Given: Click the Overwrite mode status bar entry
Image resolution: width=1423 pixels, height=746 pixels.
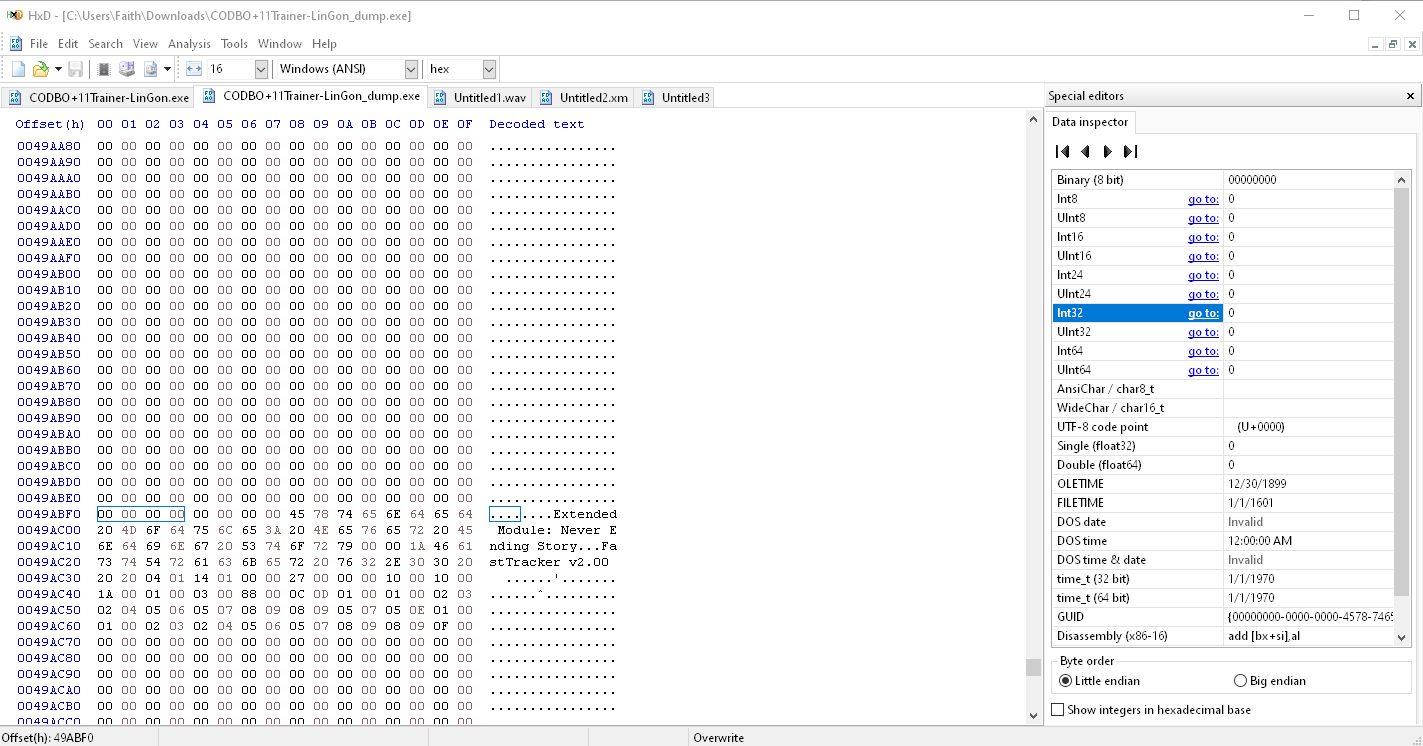Looking at the screenshot, I should pyautogui.click(x=719, y=738).
